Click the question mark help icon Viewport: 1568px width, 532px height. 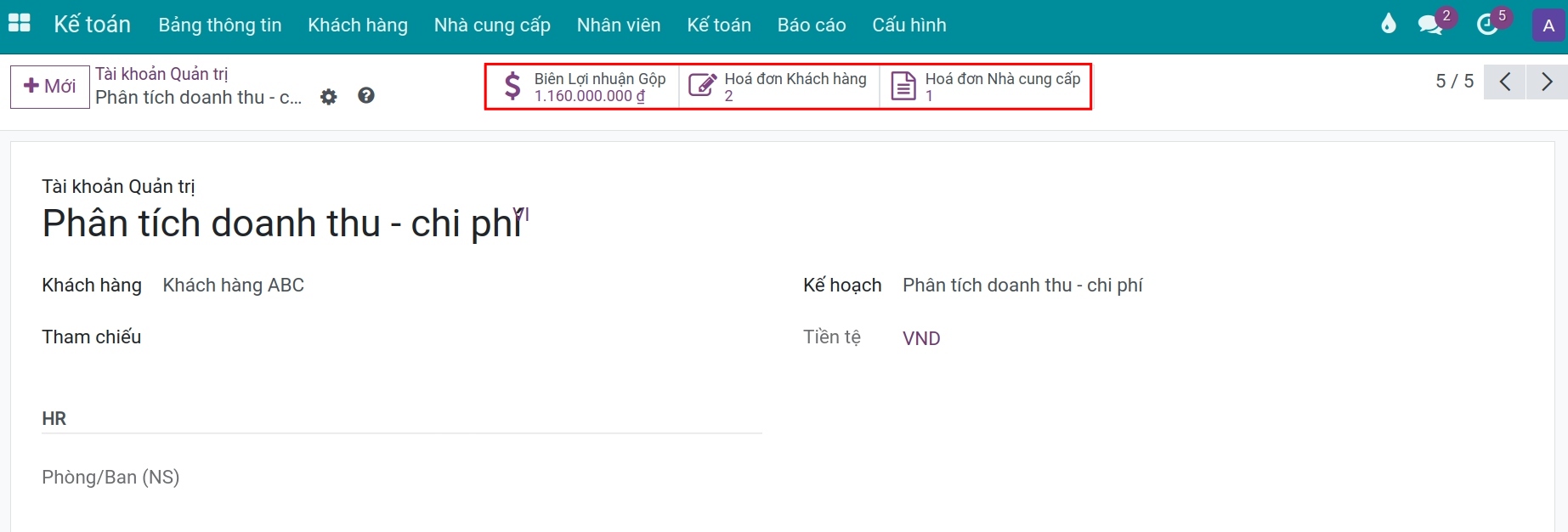click(366, 96)
